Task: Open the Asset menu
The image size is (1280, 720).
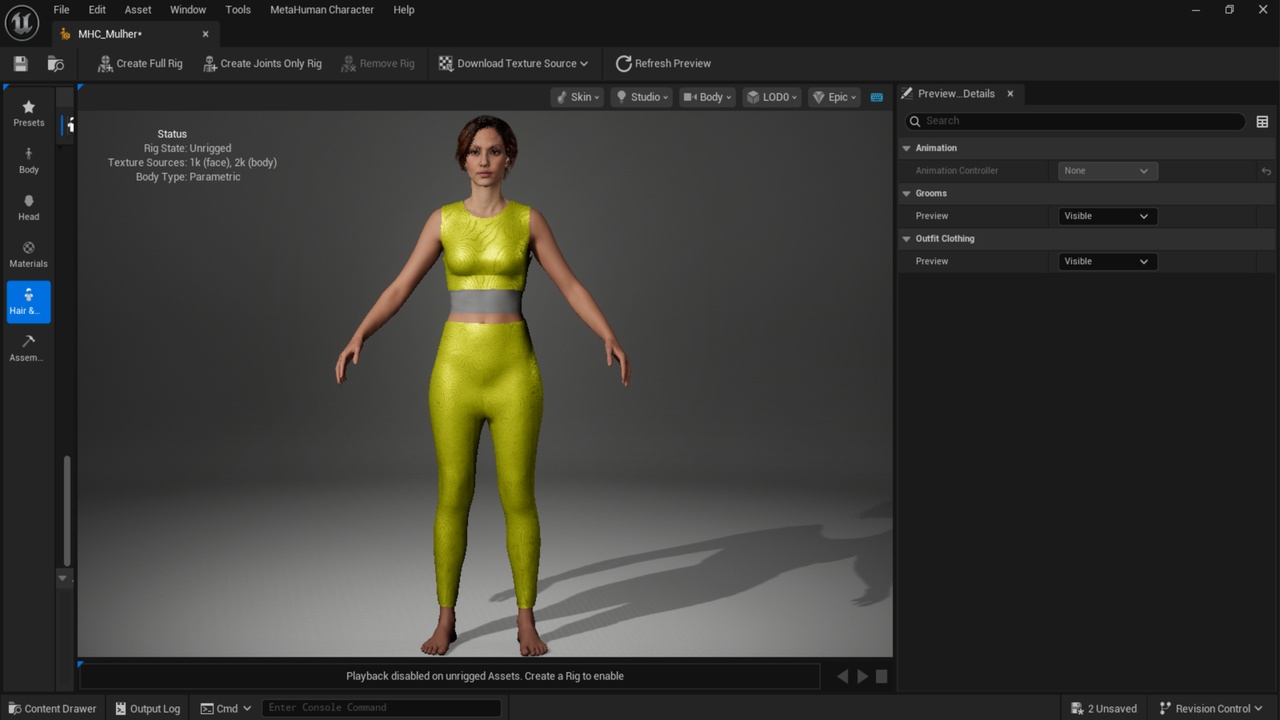Action: pyautogui.click(x=138, y=10)
